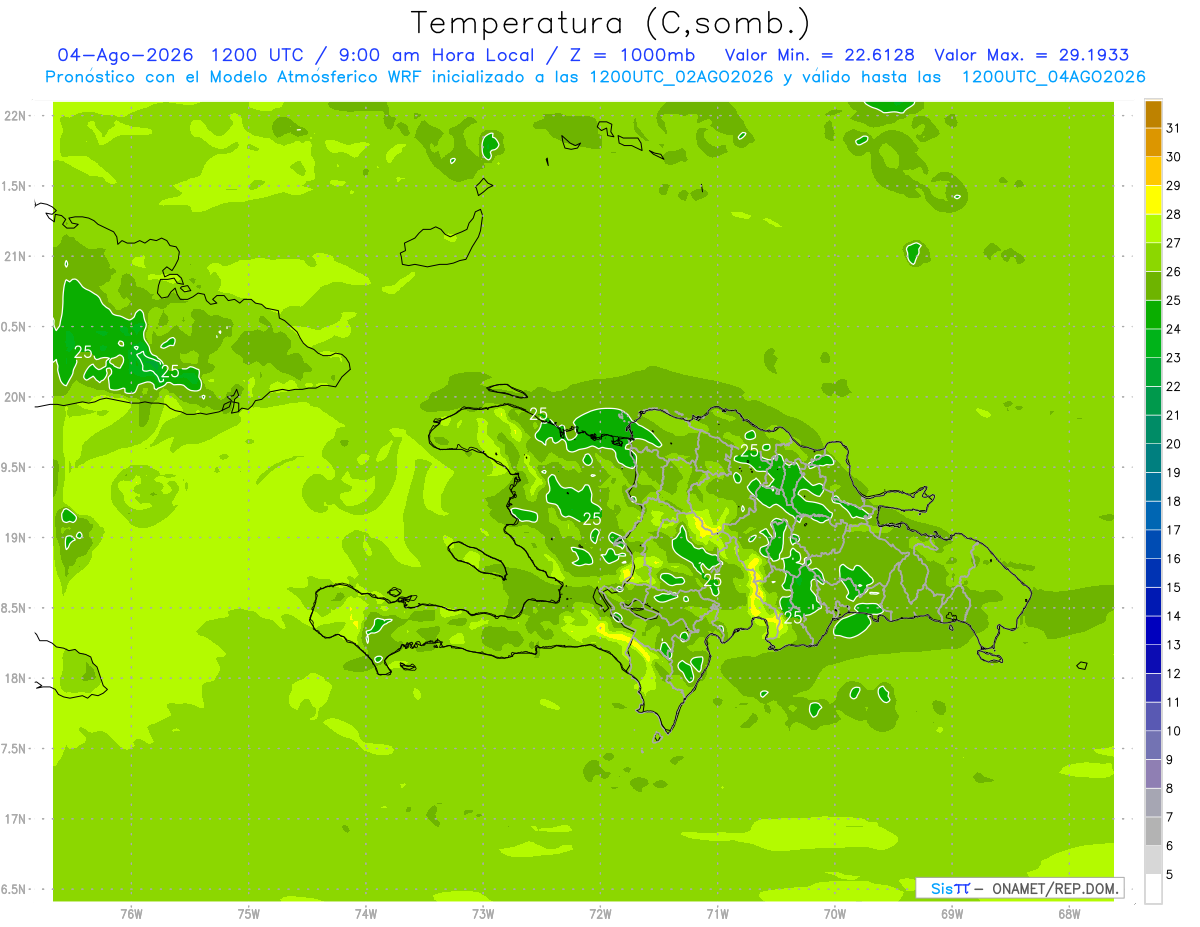Viewport: 1200px width, 927px height.
Task: Click the 5 label on color scale
Action: 1171,875
